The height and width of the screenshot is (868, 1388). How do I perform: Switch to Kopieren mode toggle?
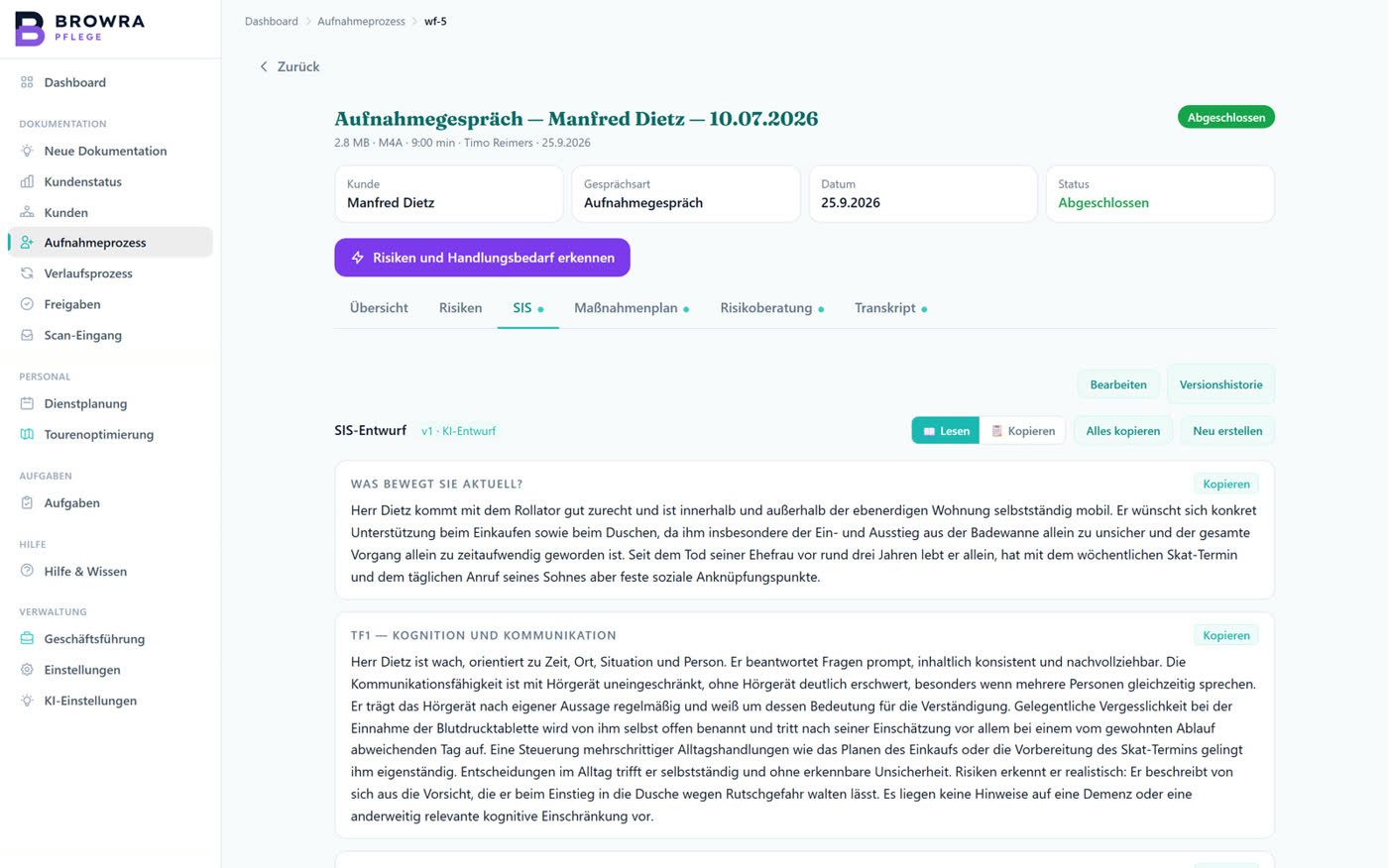[1022, 431]
